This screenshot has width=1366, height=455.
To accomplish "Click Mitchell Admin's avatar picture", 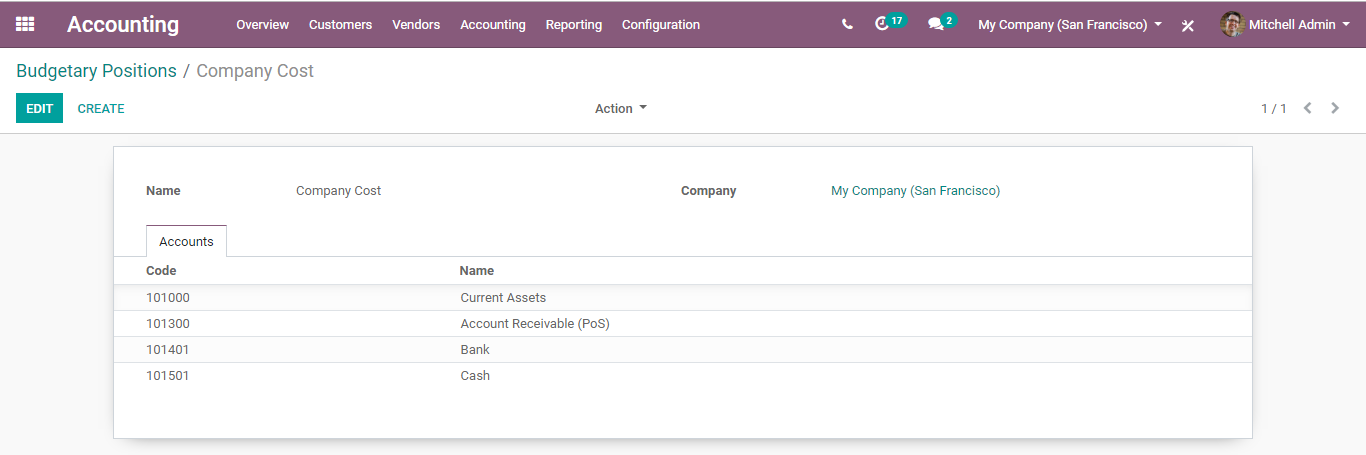I will (1232, 24).
